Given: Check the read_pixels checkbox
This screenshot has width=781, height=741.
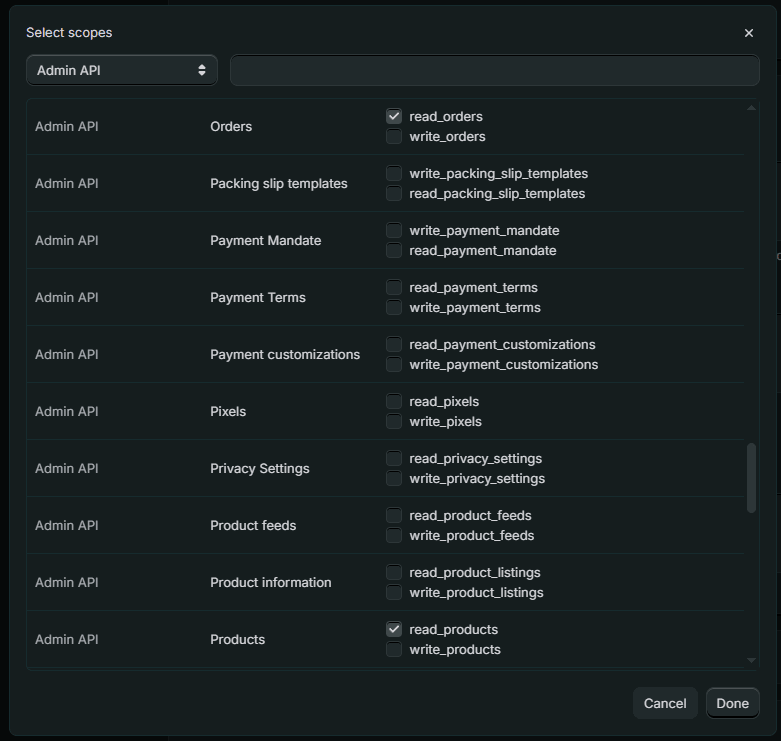Looking at the screenshot, I should (x=394, y=401).
